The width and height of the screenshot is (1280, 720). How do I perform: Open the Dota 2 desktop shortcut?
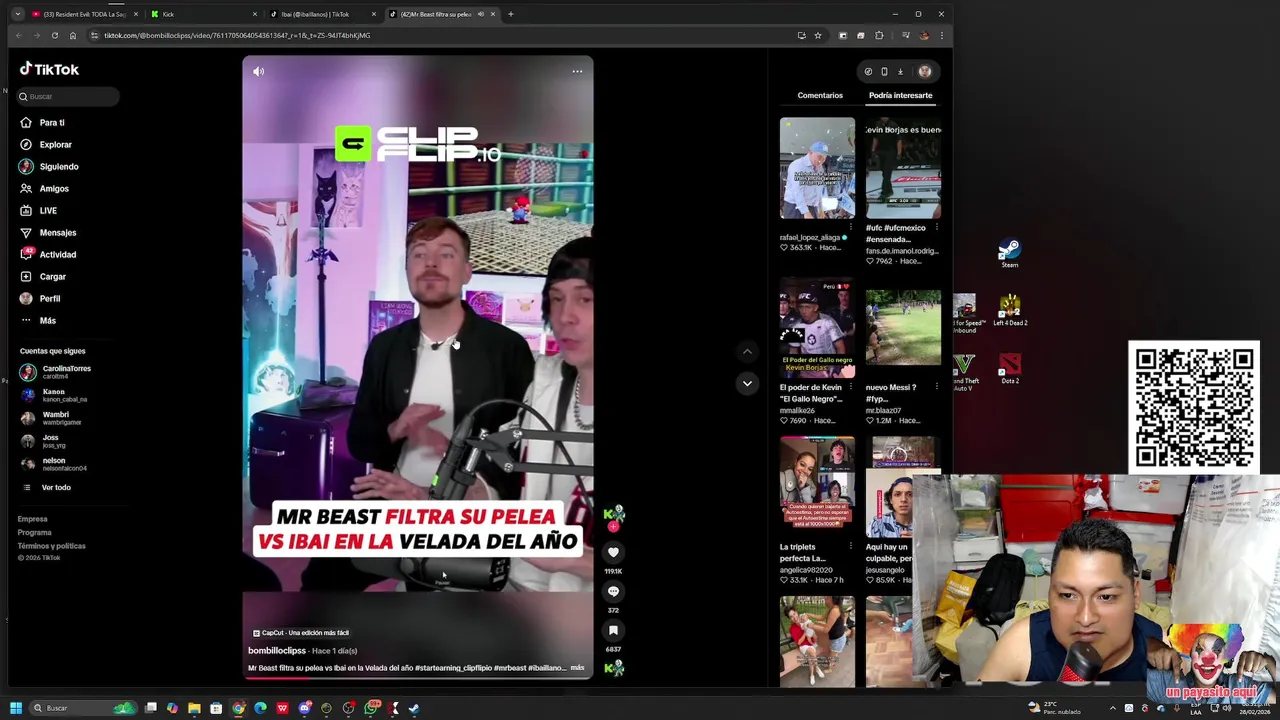pos(1010,368)
